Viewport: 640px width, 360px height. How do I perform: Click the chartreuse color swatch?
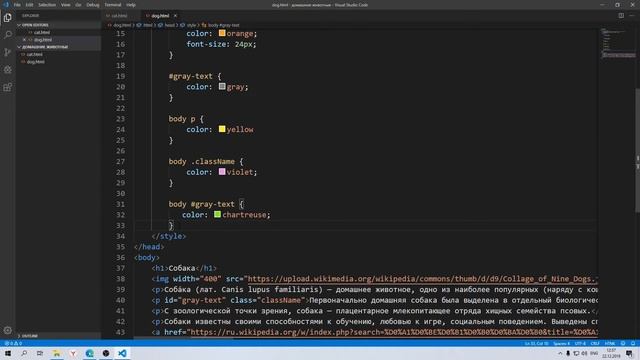tap(217, 214)
